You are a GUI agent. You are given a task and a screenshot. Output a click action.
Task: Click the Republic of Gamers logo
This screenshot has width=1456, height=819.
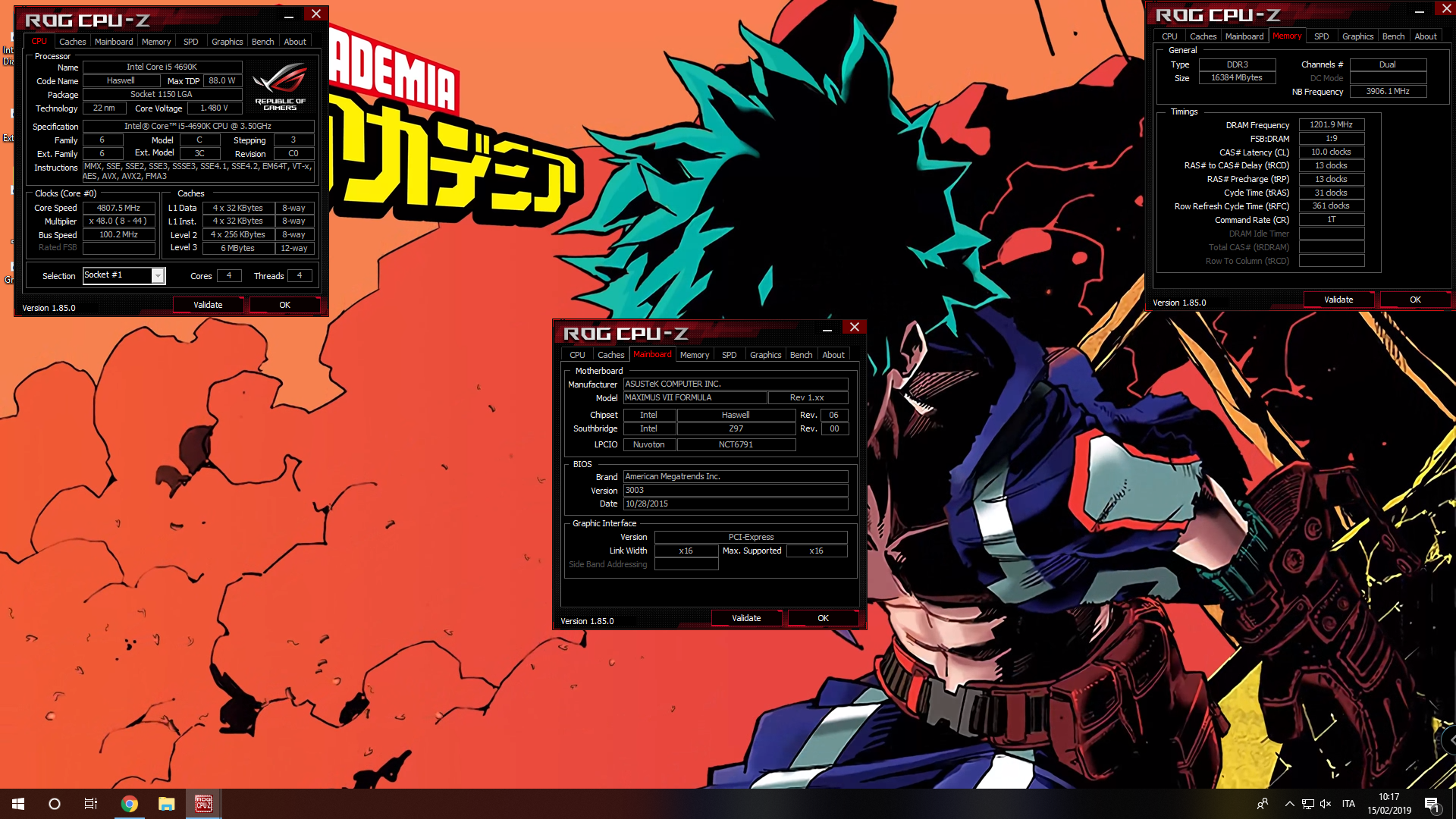(x=280, y=87)
